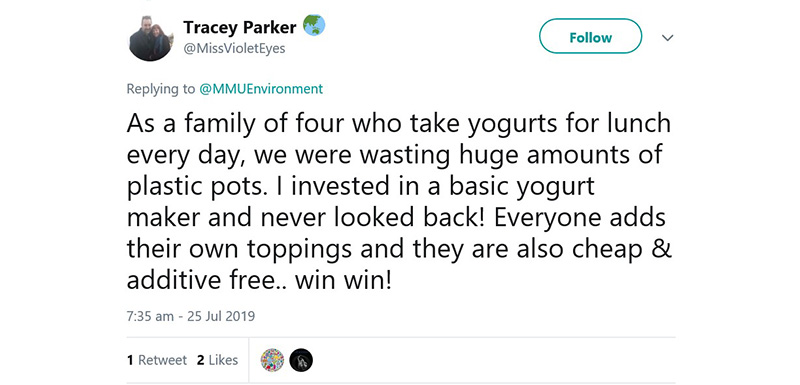Click the tweet line ending 'win win!'
Image resolution: width=800 pixels, height=385 pixels.
[x=259, y=281]
